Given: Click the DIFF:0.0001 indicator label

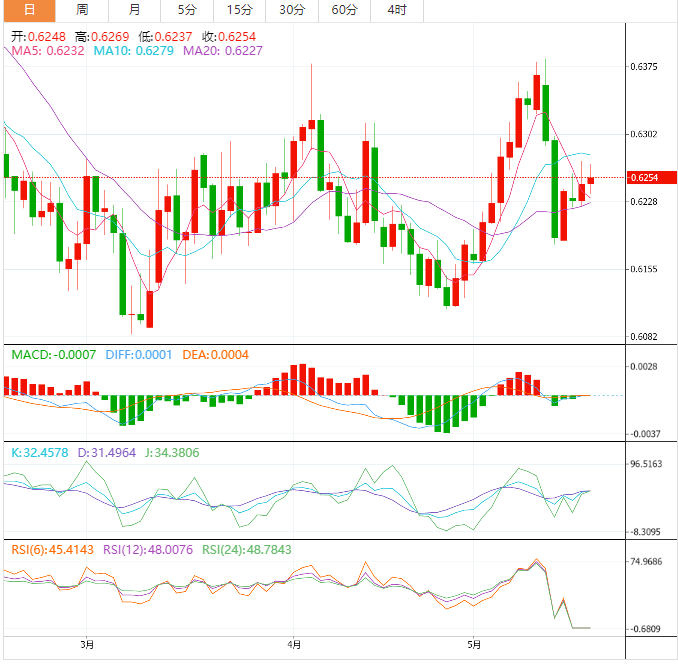Looking at the screenshot, I should point(139,355).
